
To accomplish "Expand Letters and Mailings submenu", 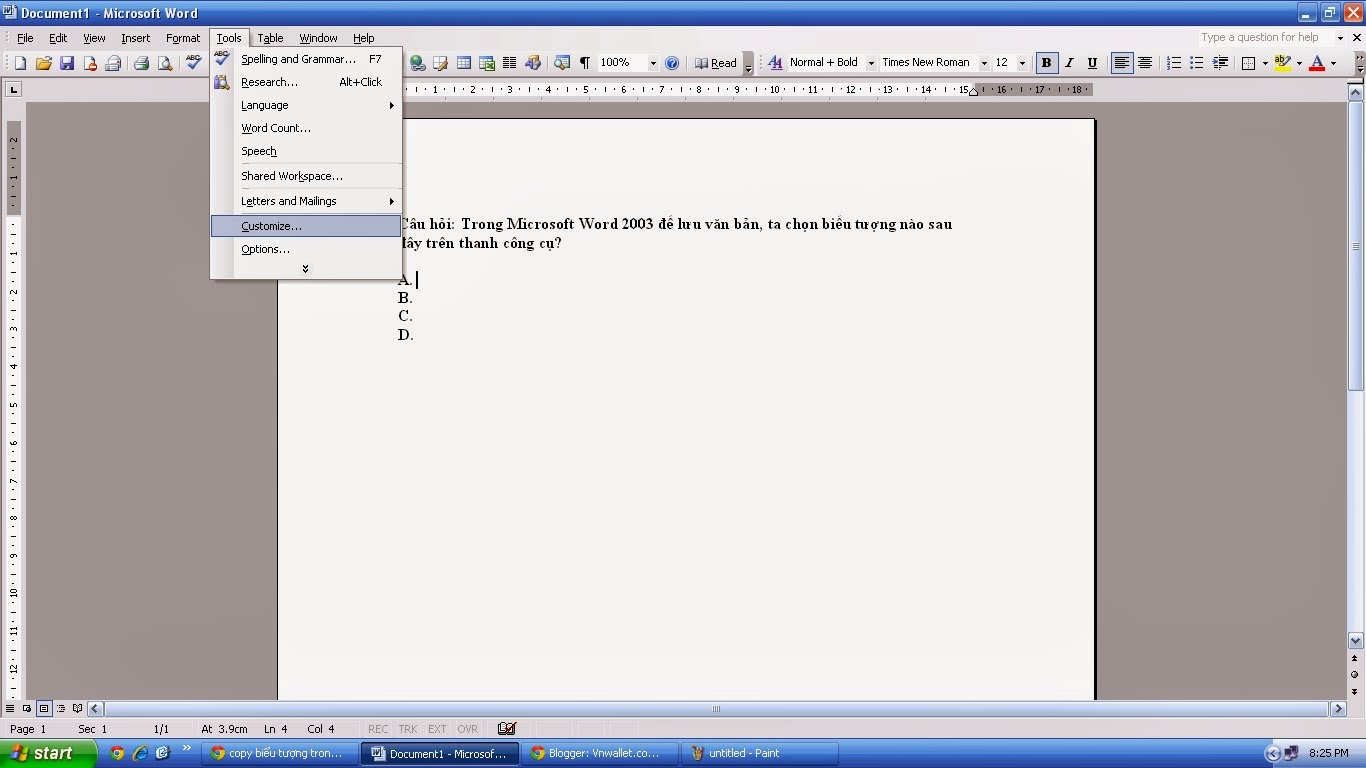I will pos(306,201).
